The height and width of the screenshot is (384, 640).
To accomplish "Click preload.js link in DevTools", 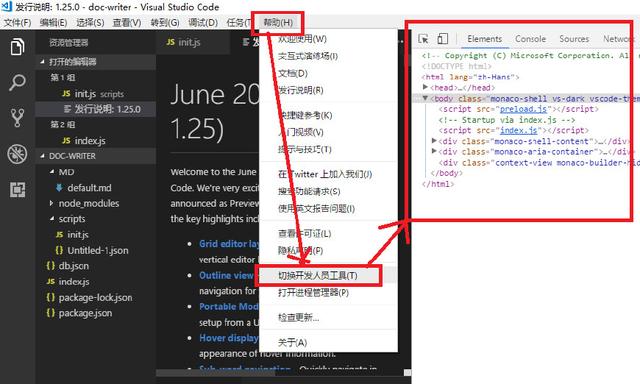I will [x=523, y=109].
